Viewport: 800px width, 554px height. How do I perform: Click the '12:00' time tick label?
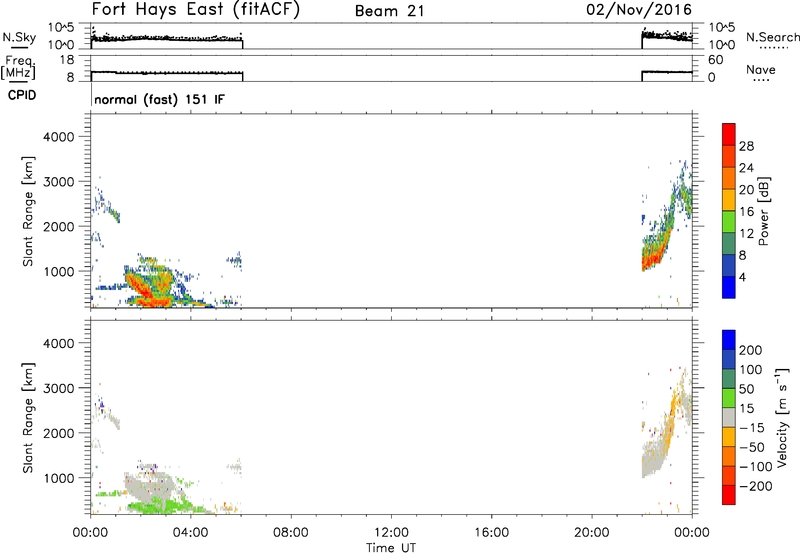click(x=391, y=533)
